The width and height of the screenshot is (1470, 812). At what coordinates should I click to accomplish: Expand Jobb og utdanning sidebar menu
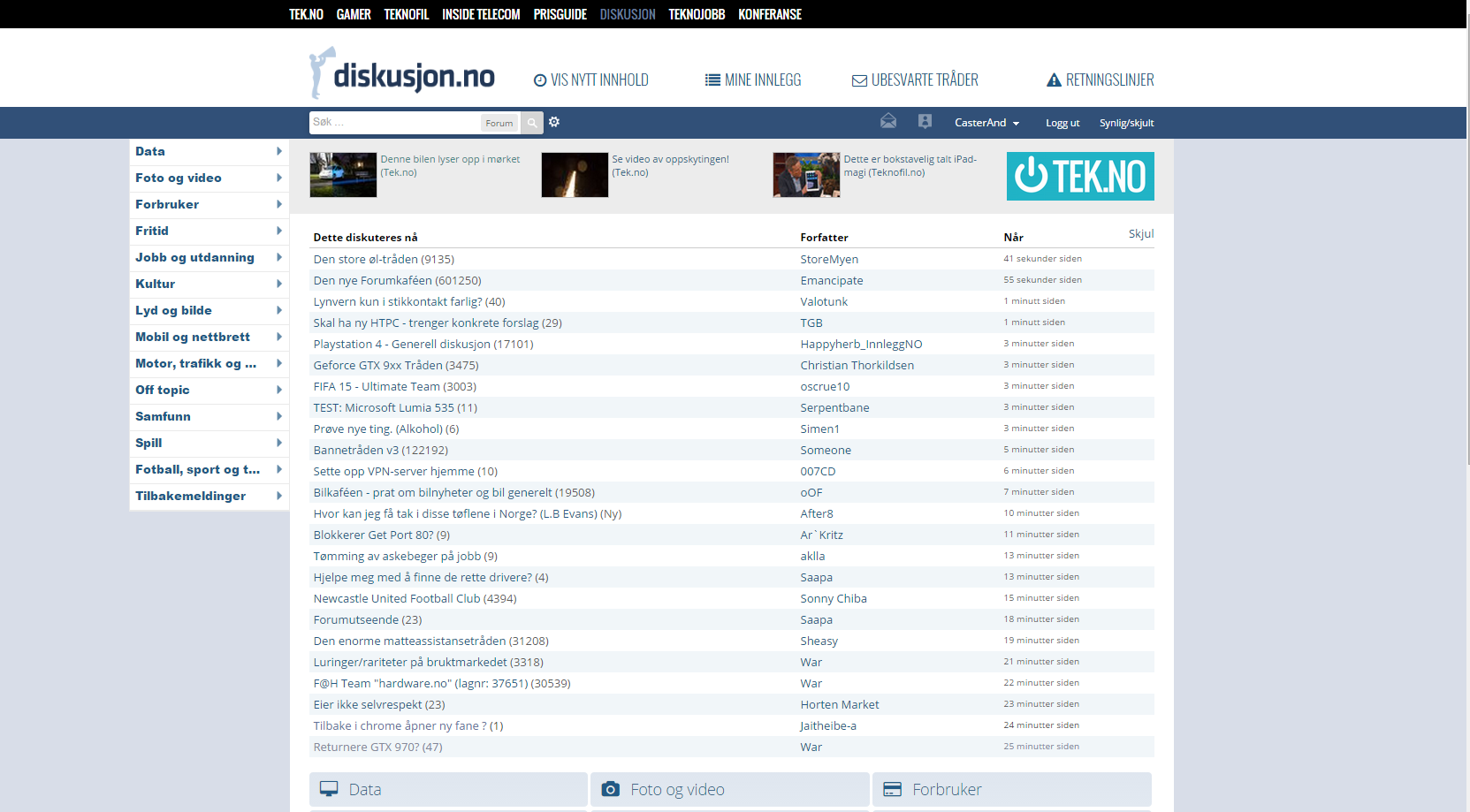click(278, 257)
